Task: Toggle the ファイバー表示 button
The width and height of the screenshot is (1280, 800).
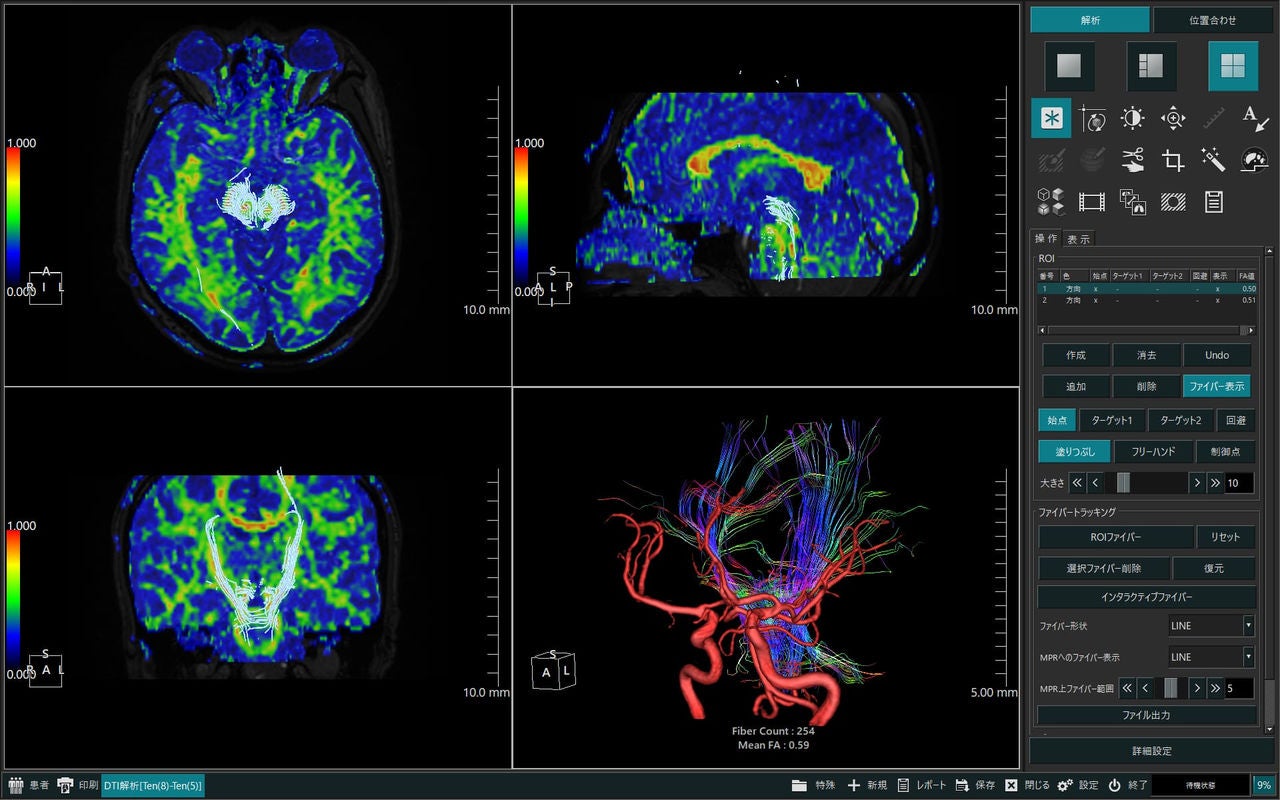Action: (x=1216, y=386)
